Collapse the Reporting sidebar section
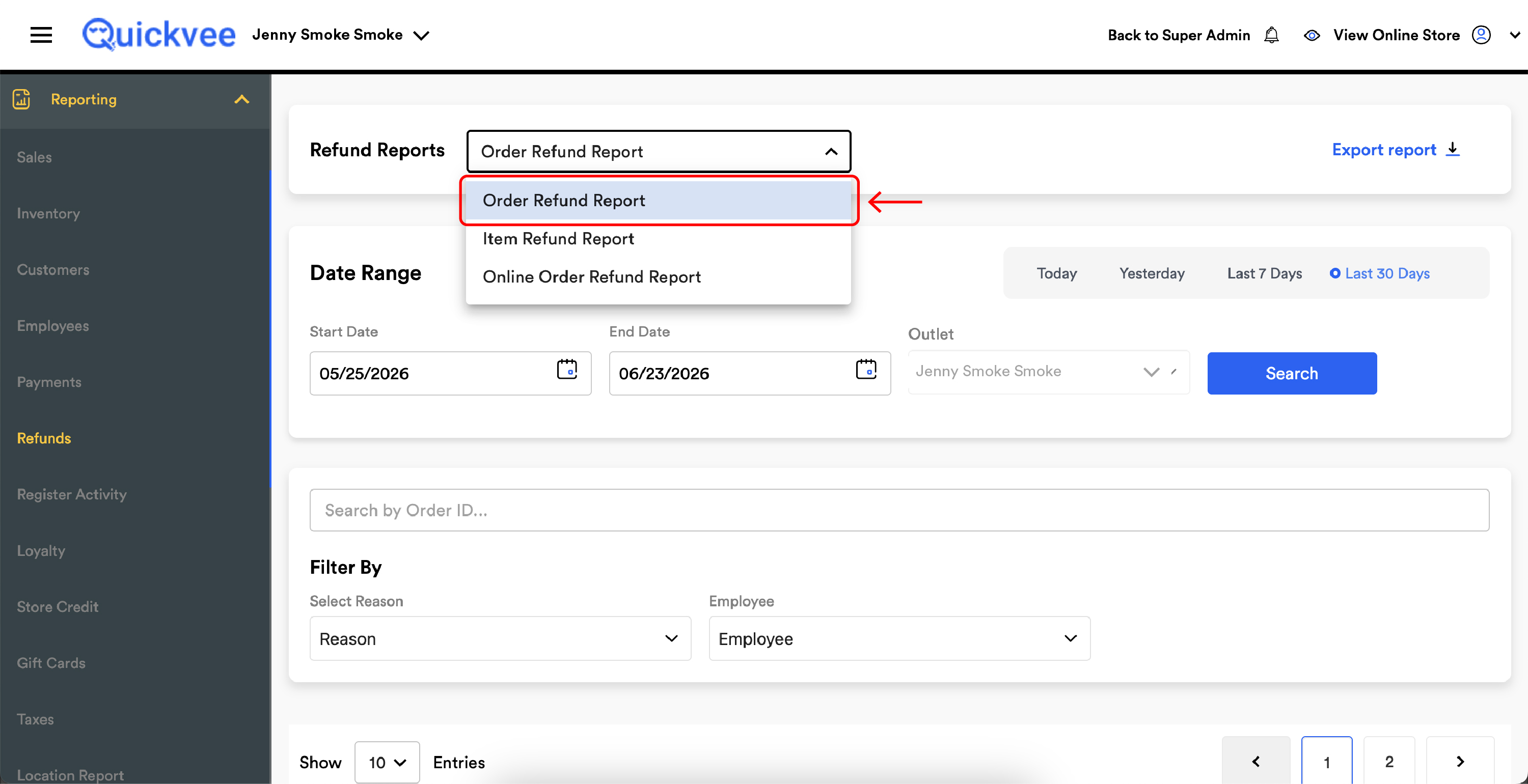Screen dimensions: 1528x784 [241, 99]
